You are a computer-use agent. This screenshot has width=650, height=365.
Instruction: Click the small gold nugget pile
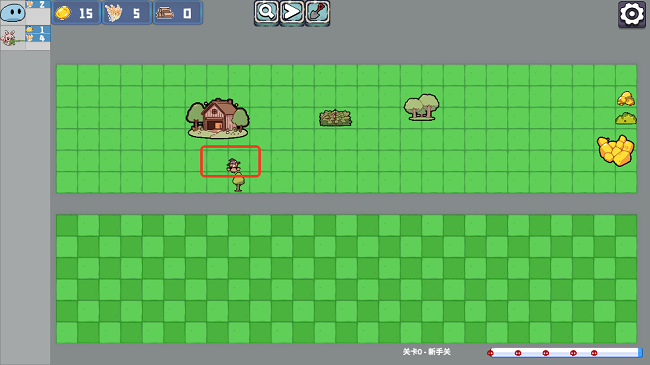tap(626, 99)
